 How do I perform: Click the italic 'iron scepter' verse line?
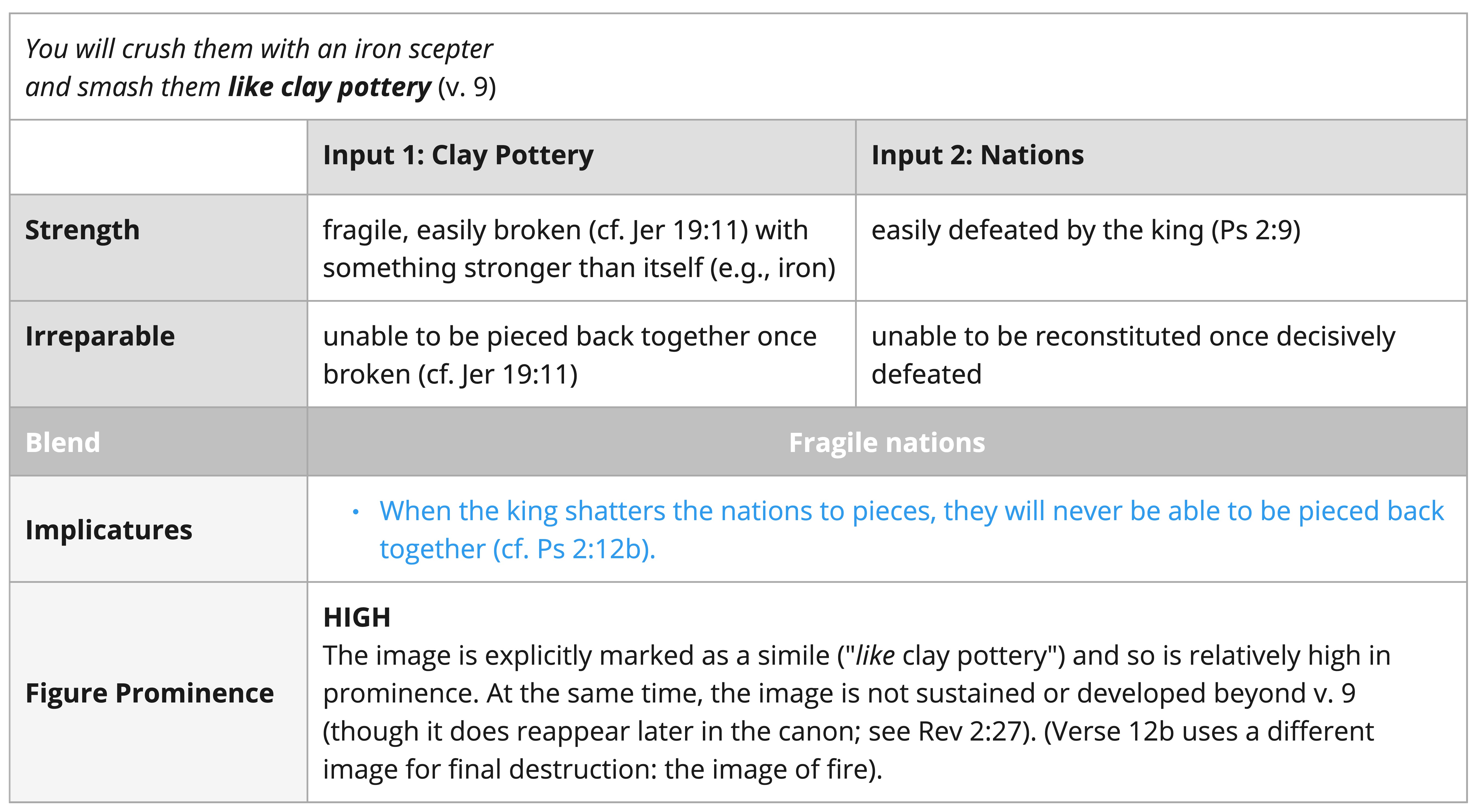[259, 49]
